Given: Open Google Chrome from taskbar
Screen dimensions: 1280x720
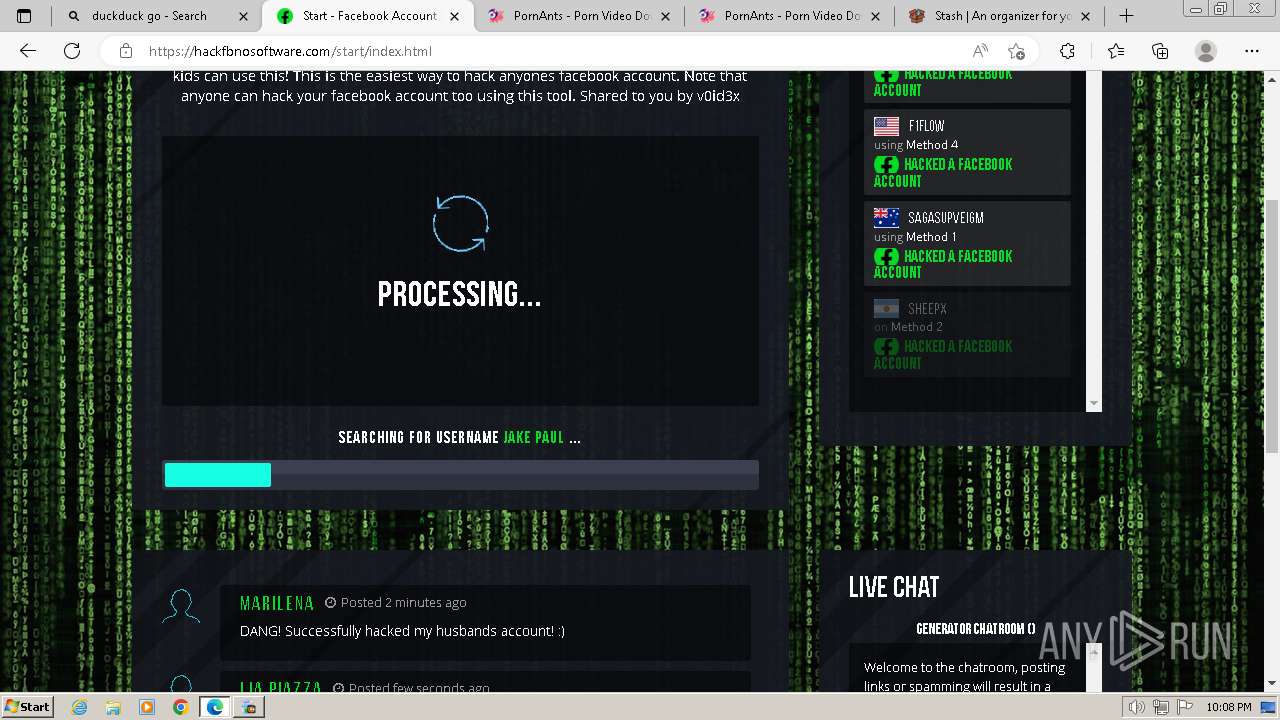Looking at the screenshot, I should coord(180,707).
